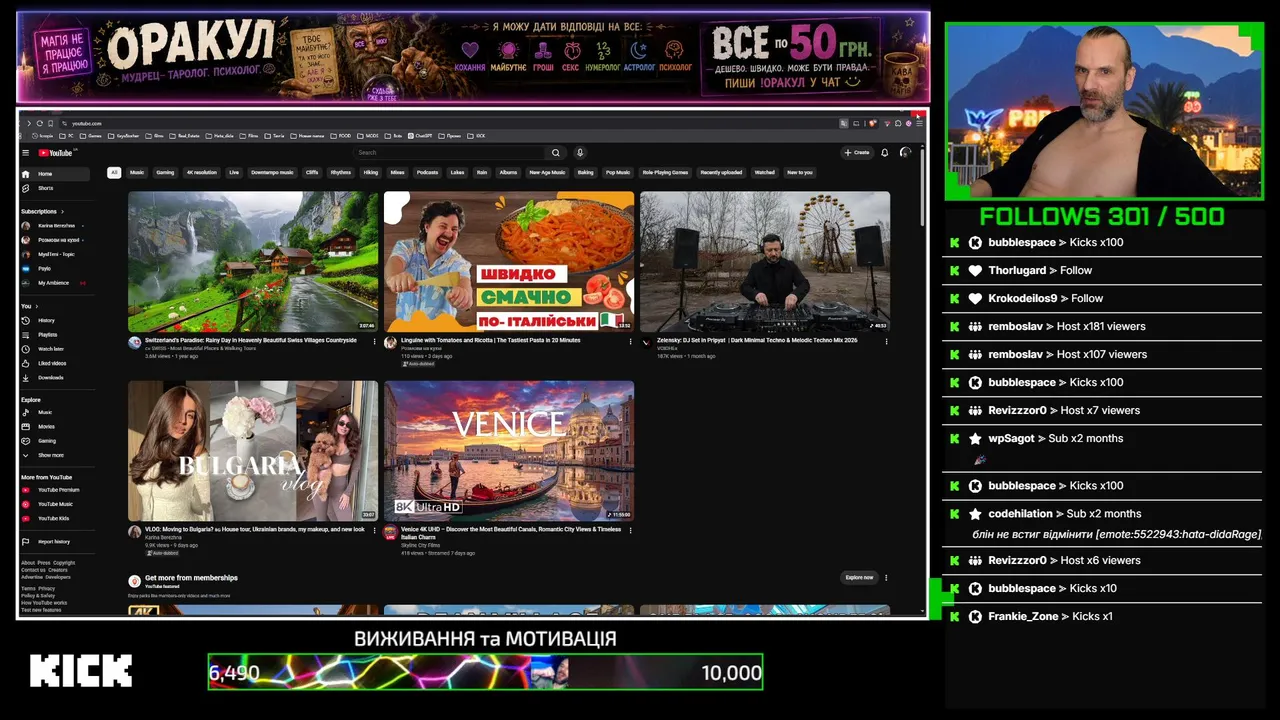Open YouTube notifications bell
The width and height of the screenshot is (1280, 720).
[885, 153]
